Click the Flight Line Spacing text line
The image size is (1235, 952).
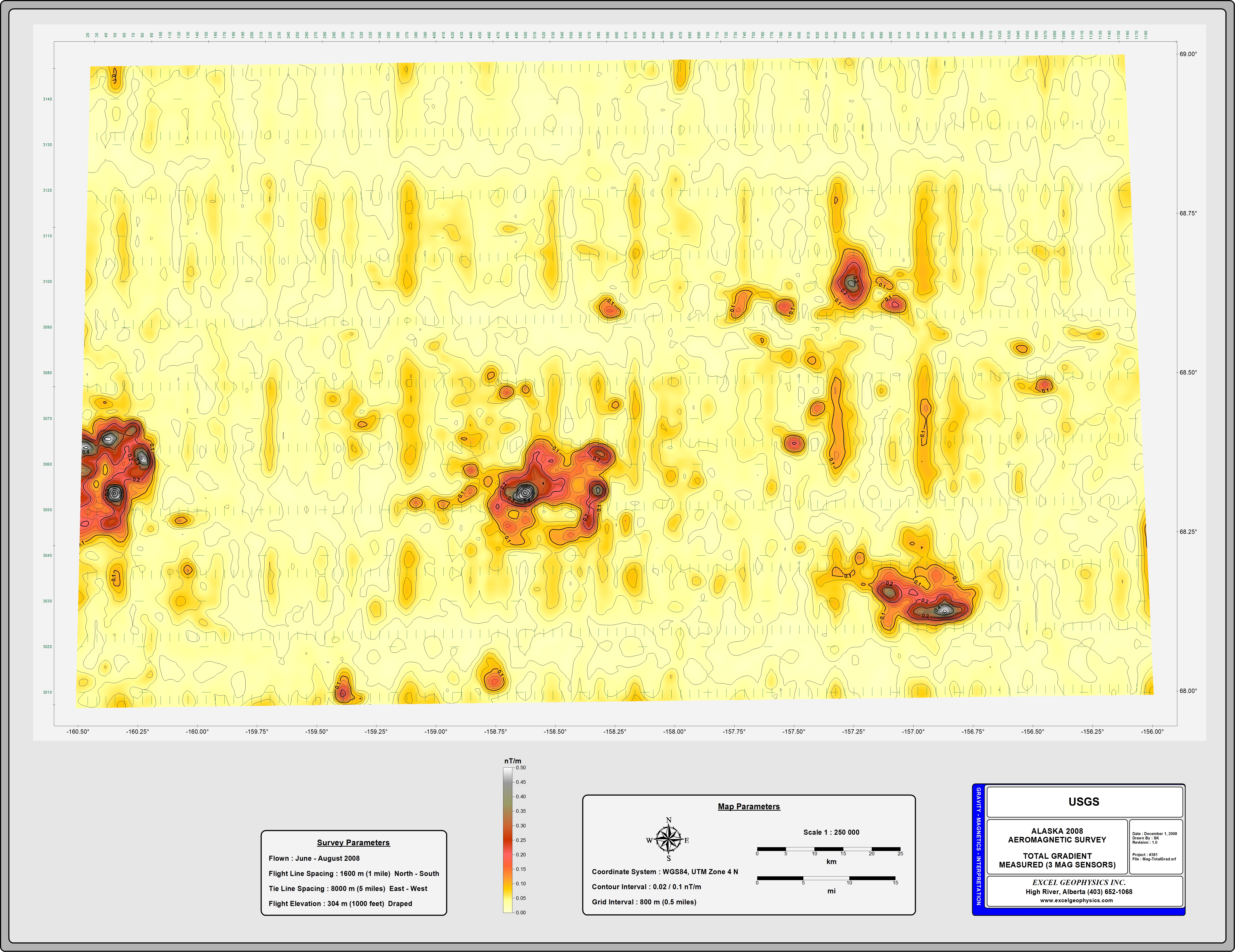pos(353,873)
